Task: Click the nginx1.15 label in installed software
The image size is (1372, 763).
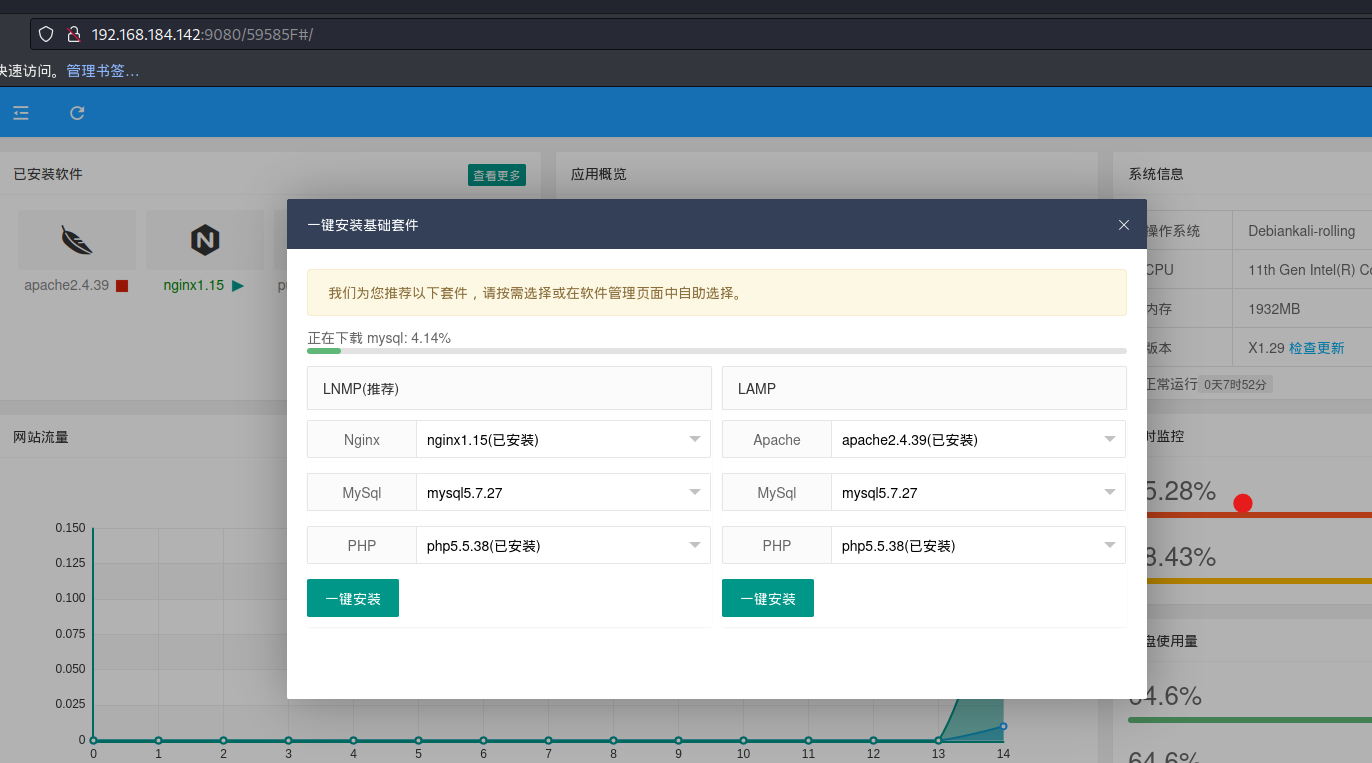Action: (194, 285)
